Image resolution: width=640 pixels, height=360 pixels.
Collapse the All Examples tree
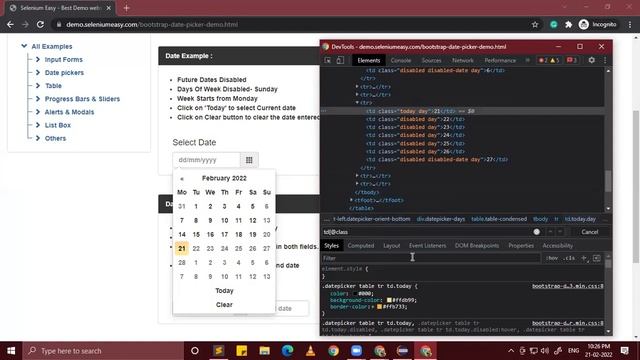pyautogui.click(x=24, y=46)
